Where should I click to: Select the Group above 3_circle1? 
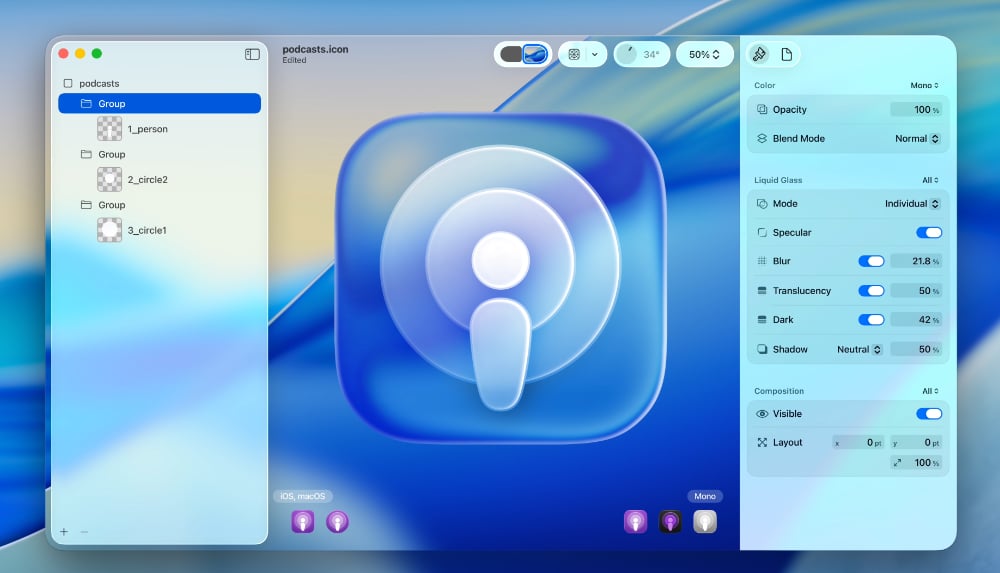[x=112, y=205]
